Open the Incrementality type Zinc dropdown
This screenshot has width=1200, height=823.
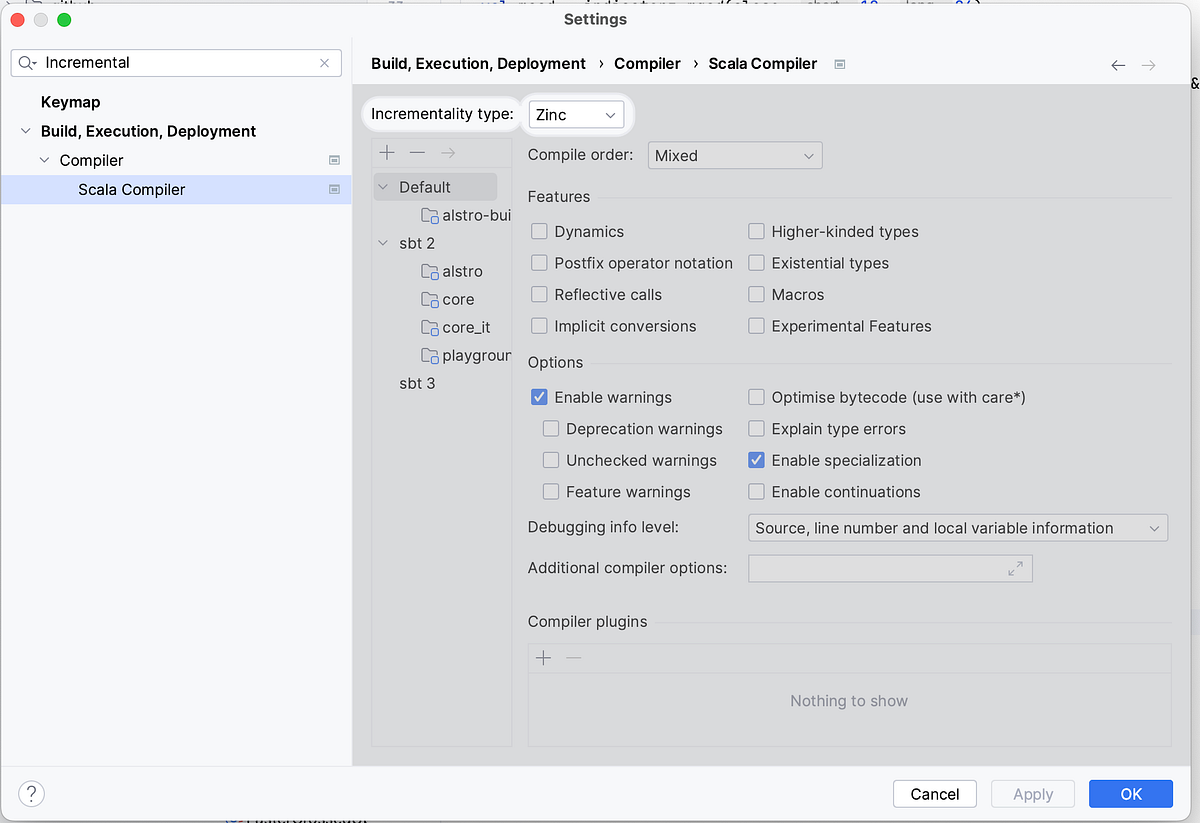point(577,115)
